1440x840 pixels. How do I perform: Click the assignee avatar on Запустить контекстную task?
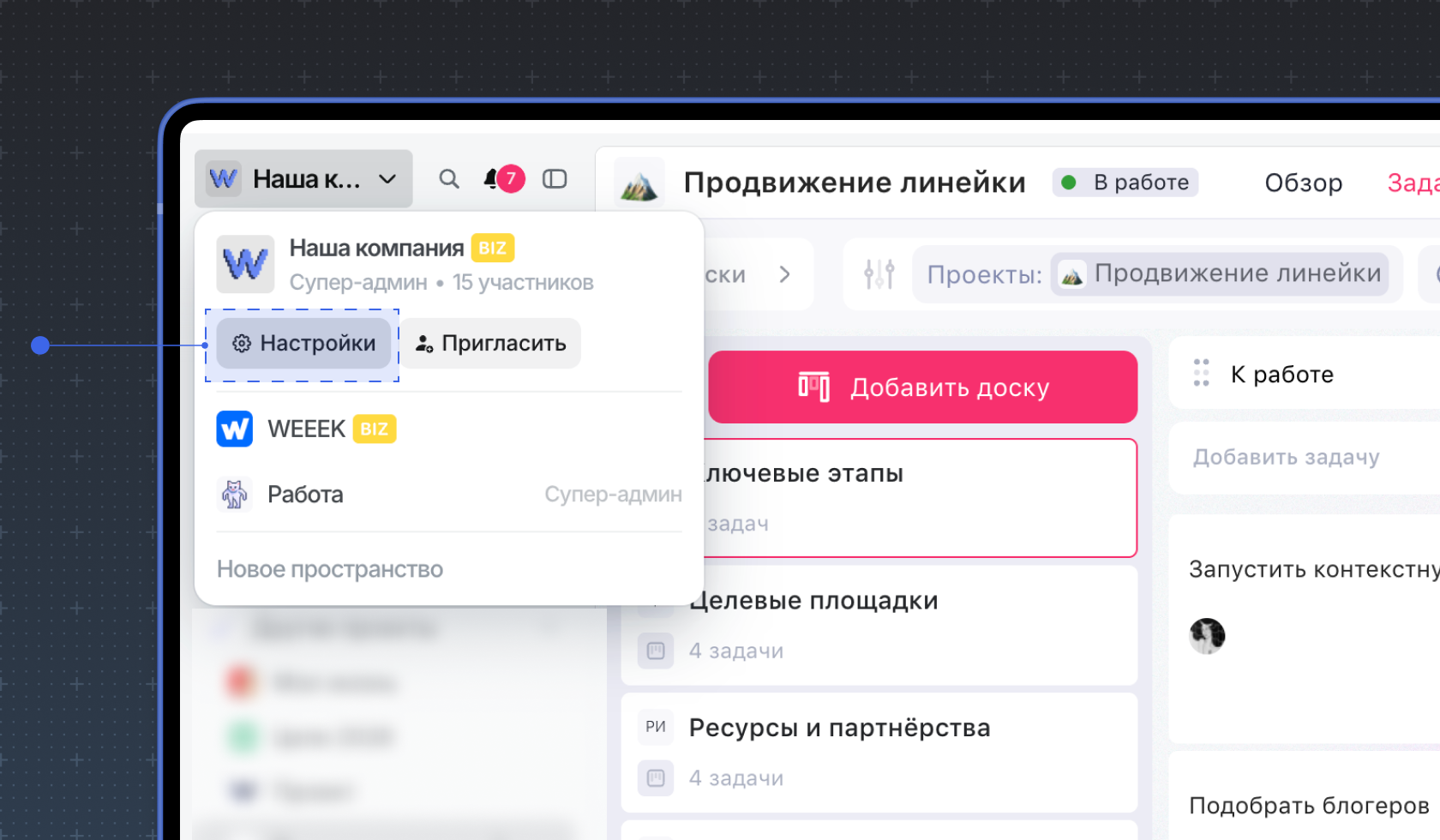pyautogui.click(x=1207, y=636)
